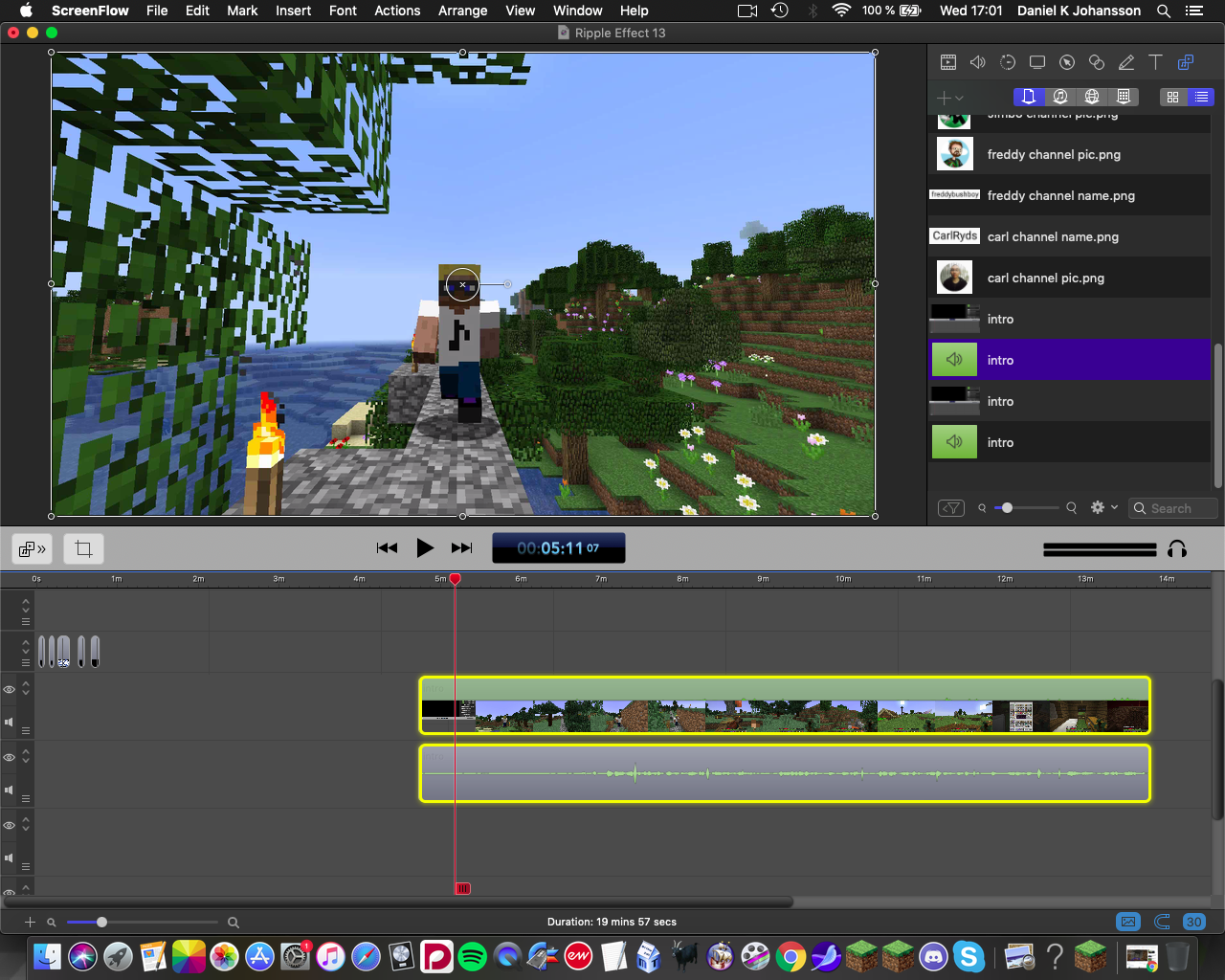Select the intro audio waveform clip on timeline
1225x980 pixels.
[x=785, y=773]
